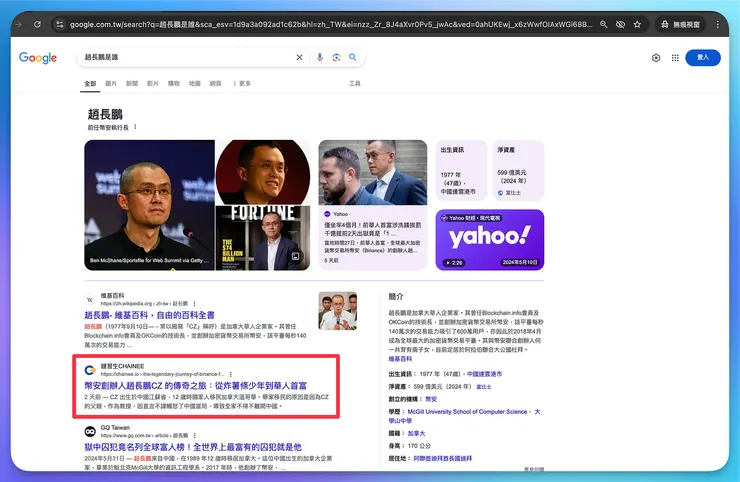Open 中國連雲港市 birthplace link in 簡介

pyautogui.click(x=484, y=374)
